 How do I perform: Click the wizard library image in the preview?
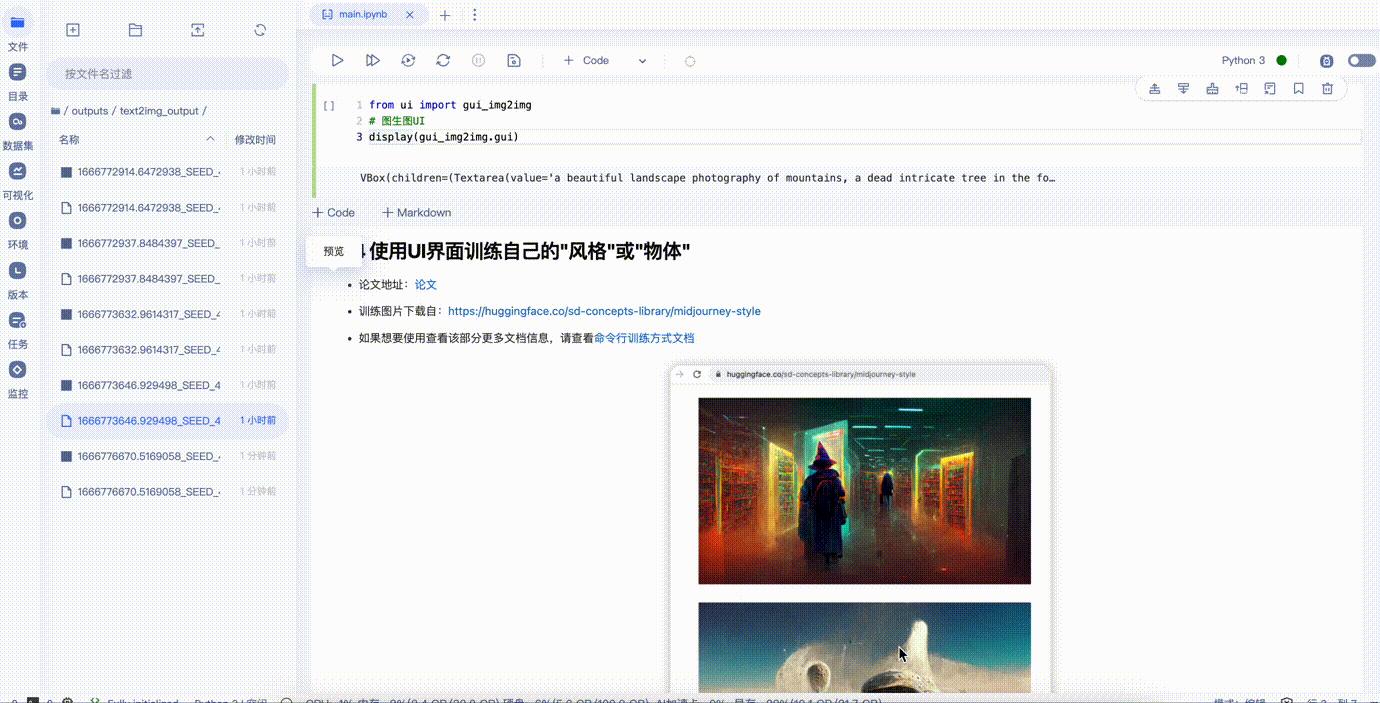tap(864, 491)
